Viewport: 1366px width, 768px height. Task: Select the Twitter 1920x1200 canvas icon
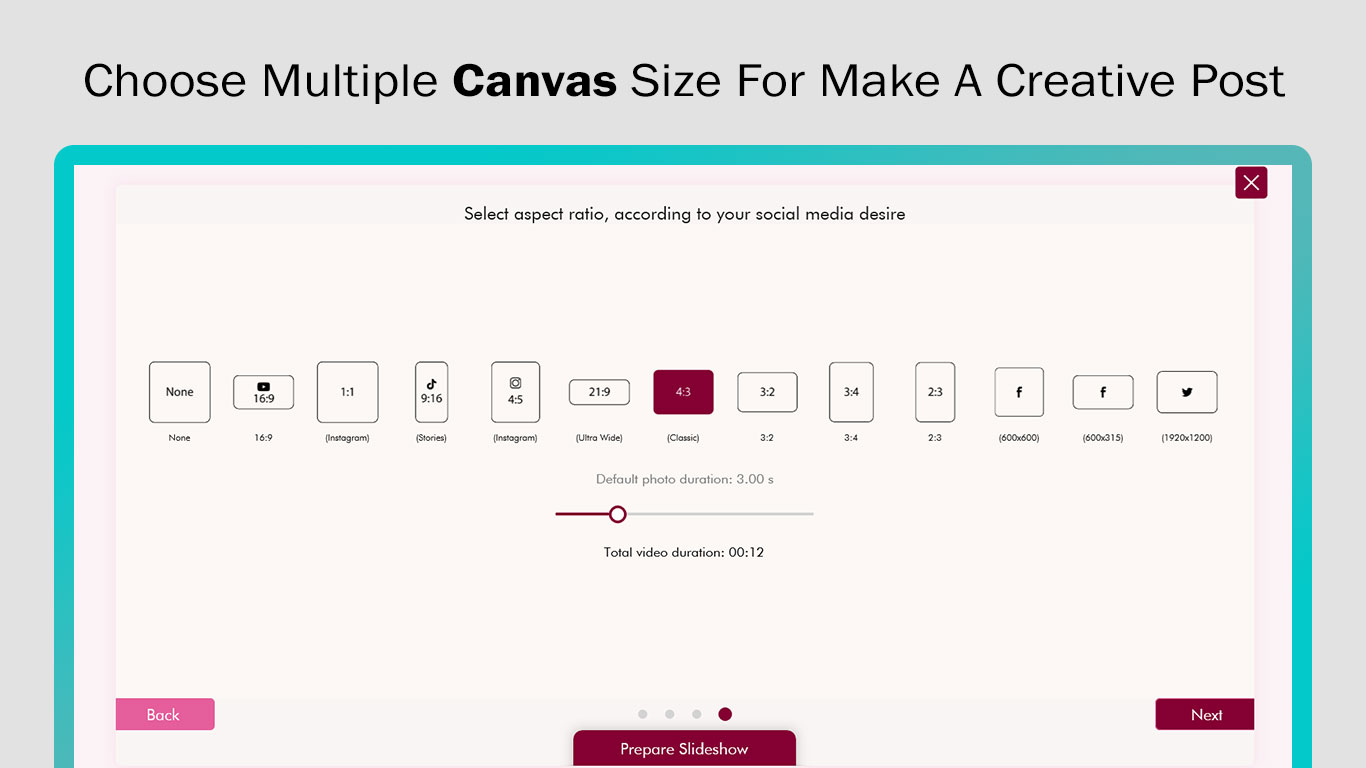pyautogui.click(x=1187, y=392)
